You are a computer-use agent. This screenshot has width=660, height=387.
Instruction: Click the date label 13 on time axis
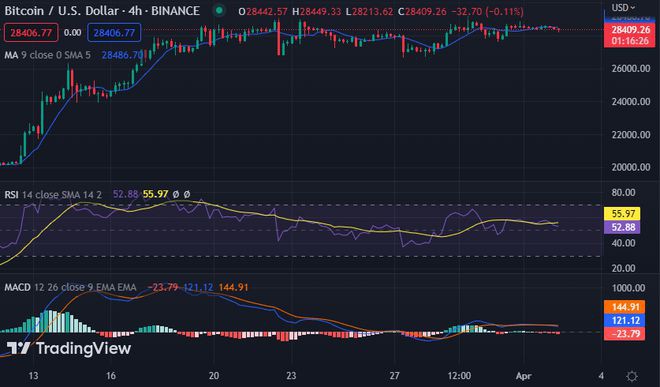point(33,376)
